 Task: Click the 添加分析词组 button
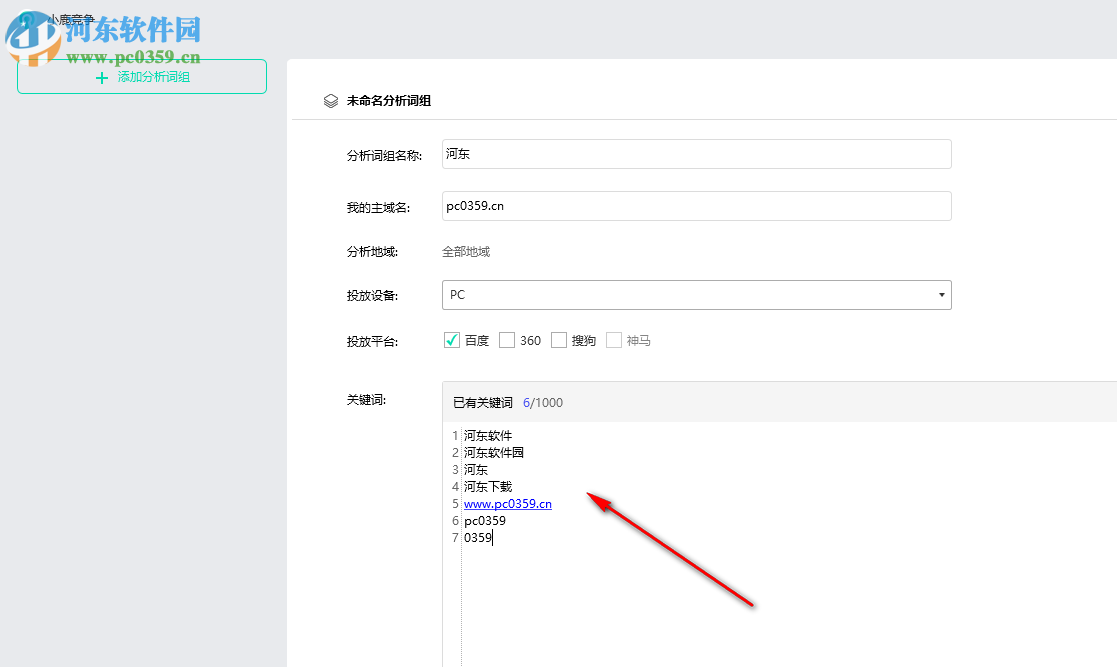point(140,76)
